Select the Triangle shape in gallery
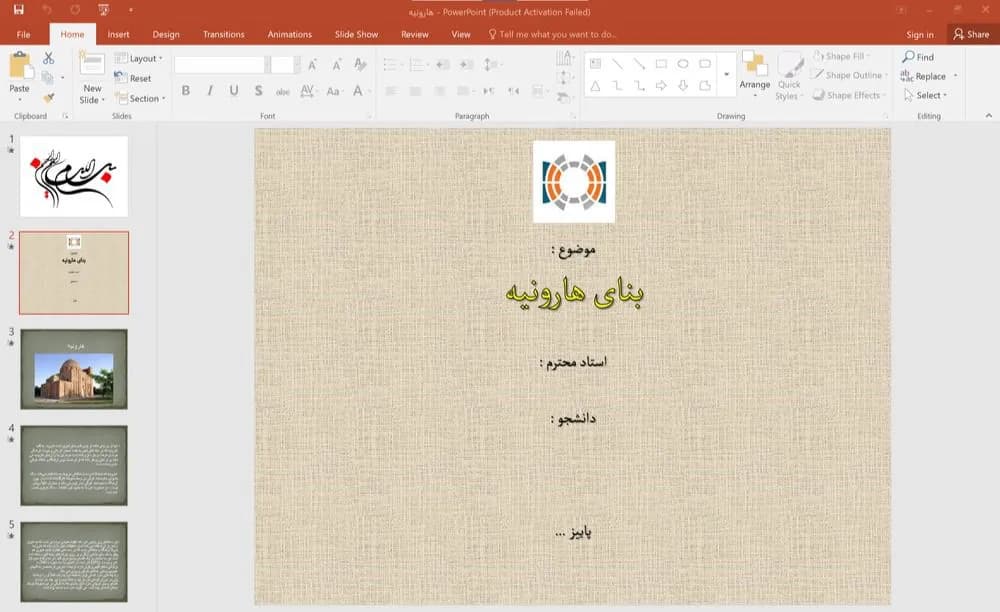 tap(595, 85)
